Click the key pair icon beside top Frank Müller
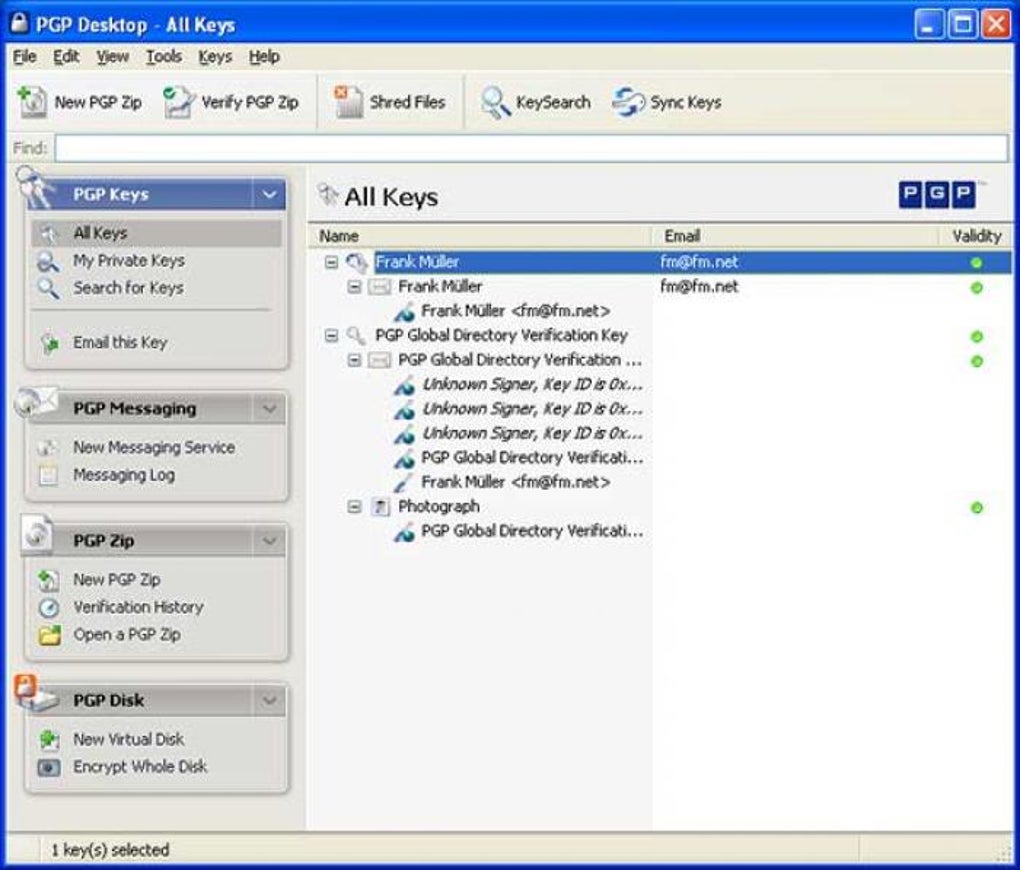 tap(357, 262)
